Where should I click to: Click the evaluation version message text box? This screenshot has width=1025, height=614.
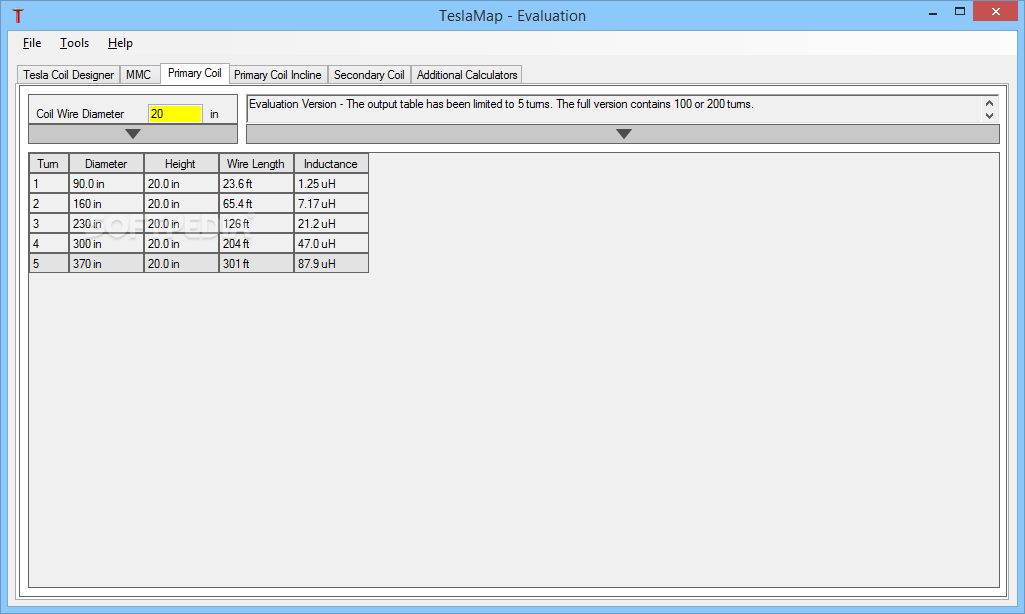[614, 109]
